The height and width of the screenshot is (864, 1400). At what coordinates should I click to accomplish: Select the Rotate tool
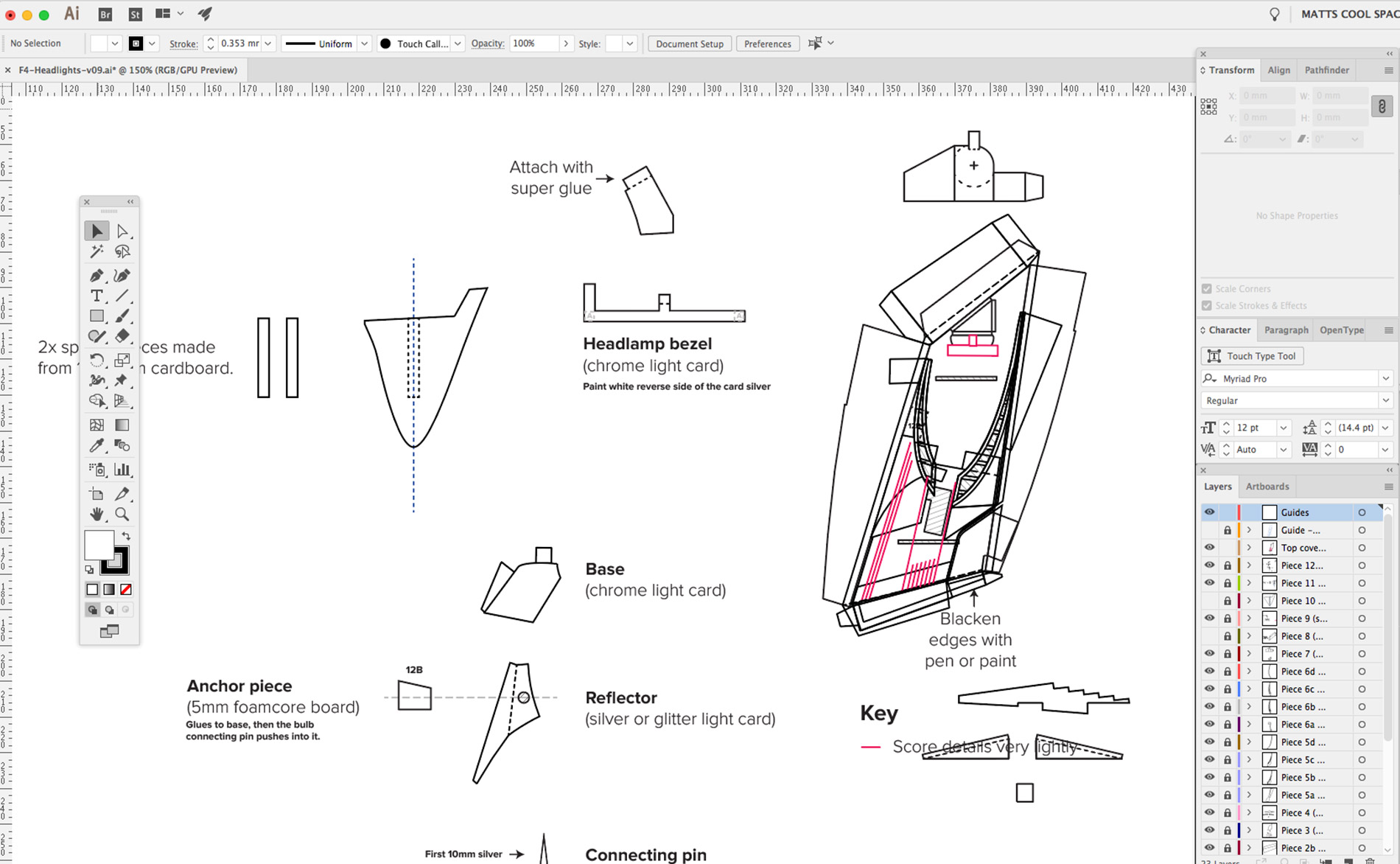coord(97,360)
